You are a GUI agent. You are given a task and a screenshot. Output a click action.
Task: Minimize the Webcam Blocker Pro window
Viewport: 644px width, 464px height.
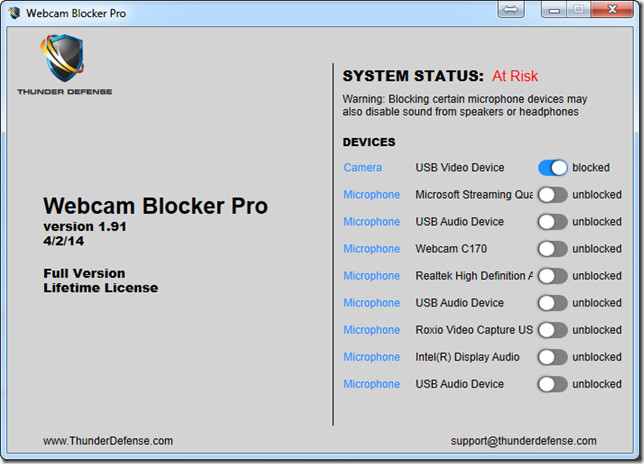point(554,9)
